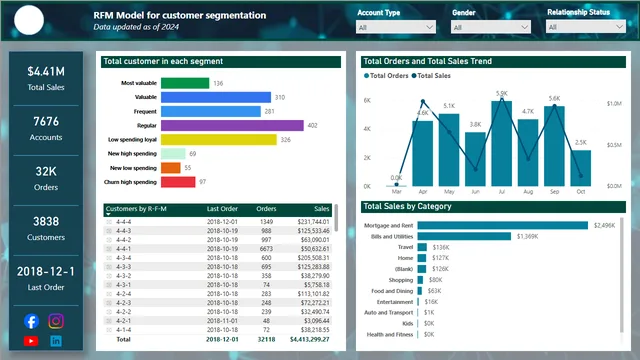Select the Regular purple bar
Screen dimensions: 640x360
pyautogui.click(x=232, y=125)
